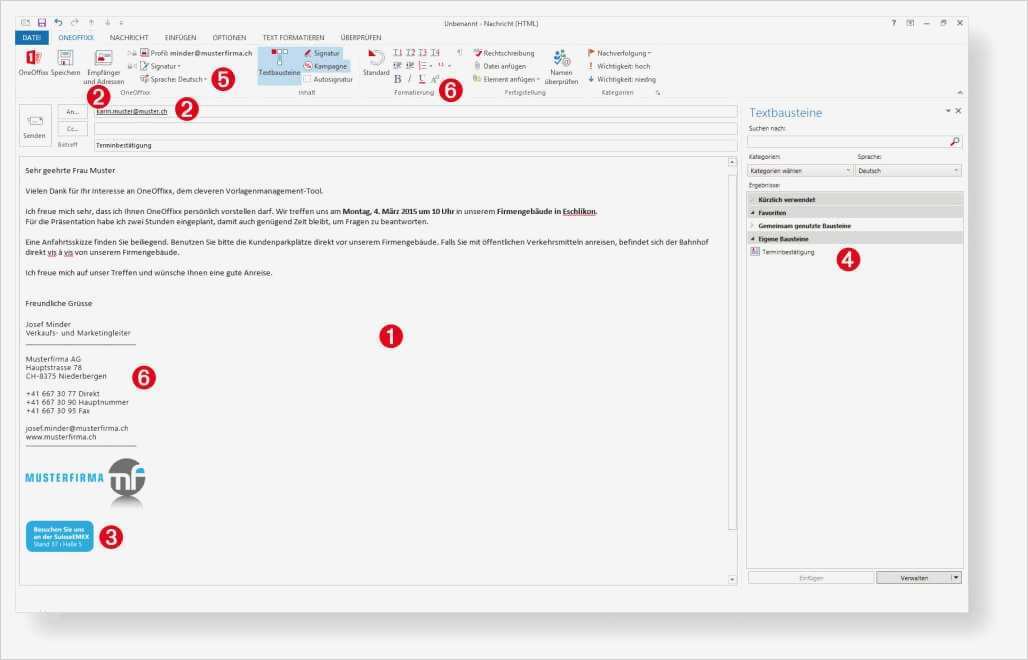Open the Sprache: Deutsch dropdown
Viewport: 1028px width, 660px height.
pos(173,79)
